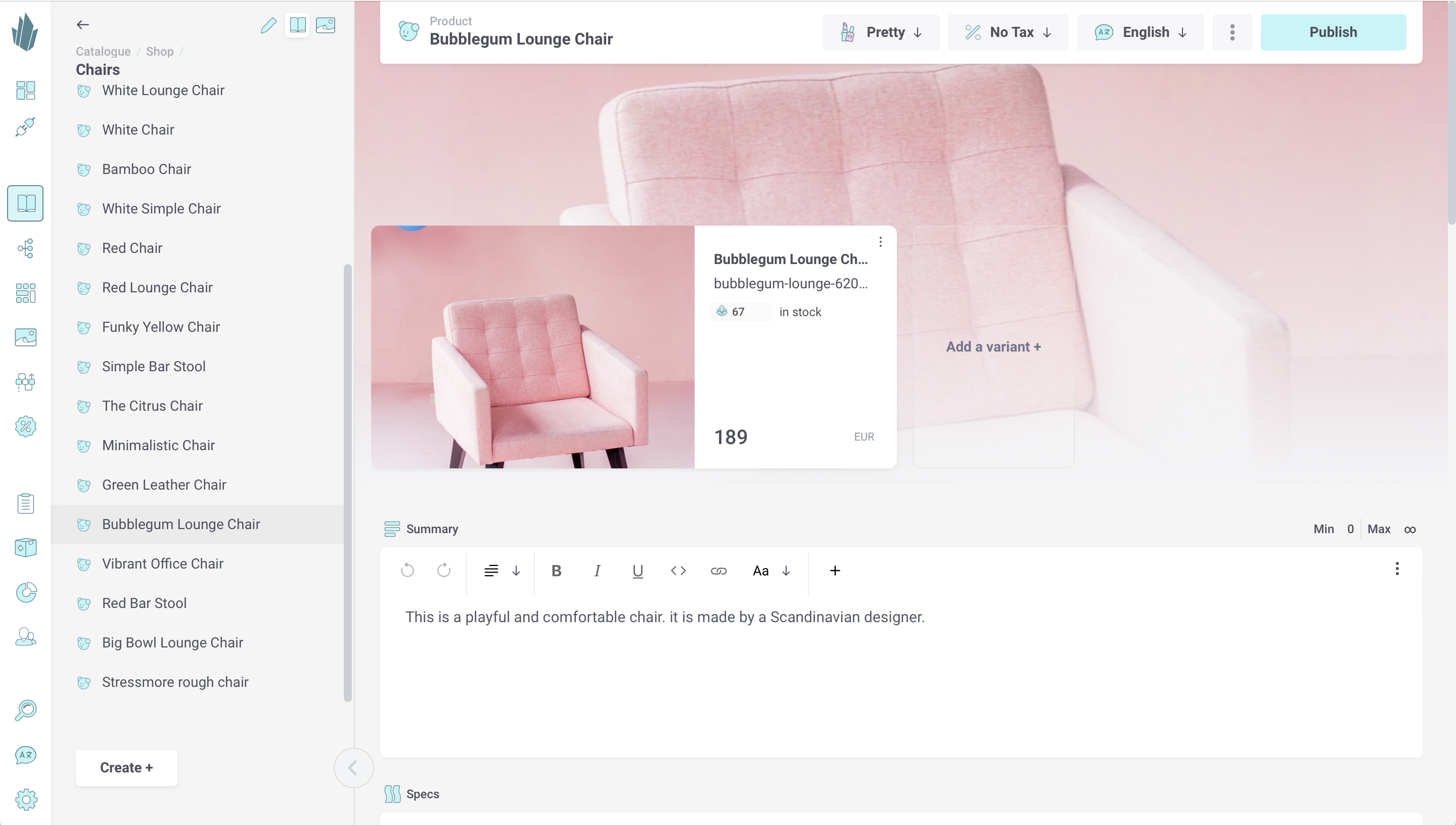This screenshot has width=1456, height=825.
Task: Toggle underline formatting in summary editor
Action: point(637,571)
